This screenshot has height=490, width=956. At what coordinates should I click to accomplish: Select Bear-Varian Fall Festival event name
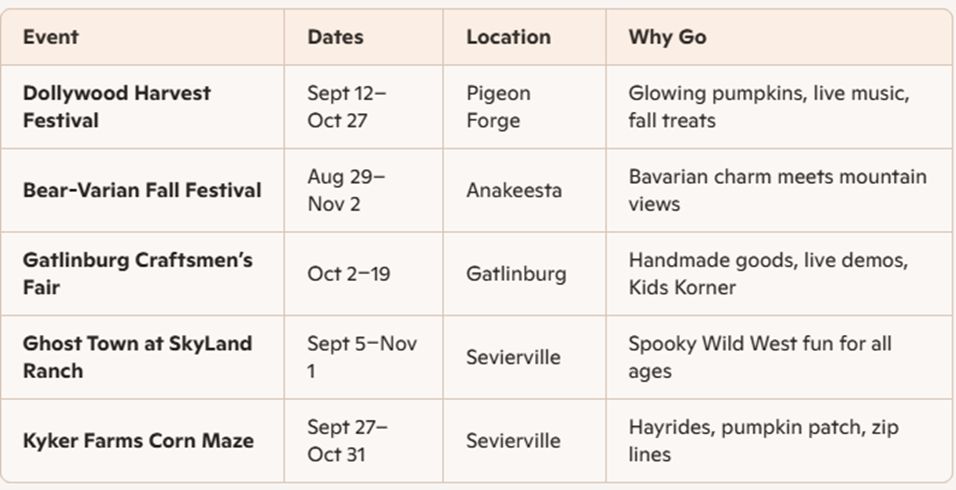pyautogui.click(x=142, y=190)
